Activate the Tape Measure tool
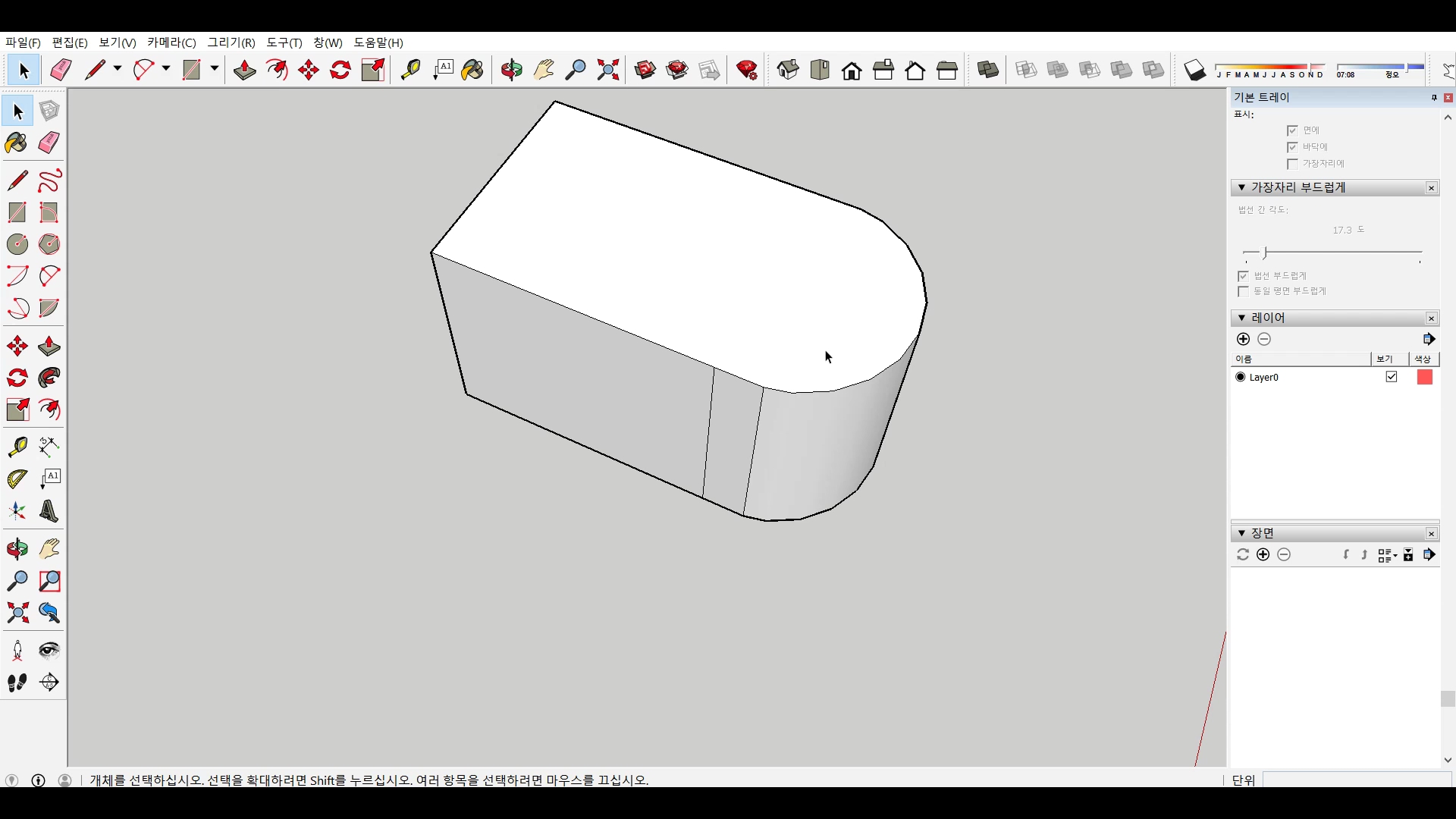This screenshot has width=1456, height=819. click(17, 447)
